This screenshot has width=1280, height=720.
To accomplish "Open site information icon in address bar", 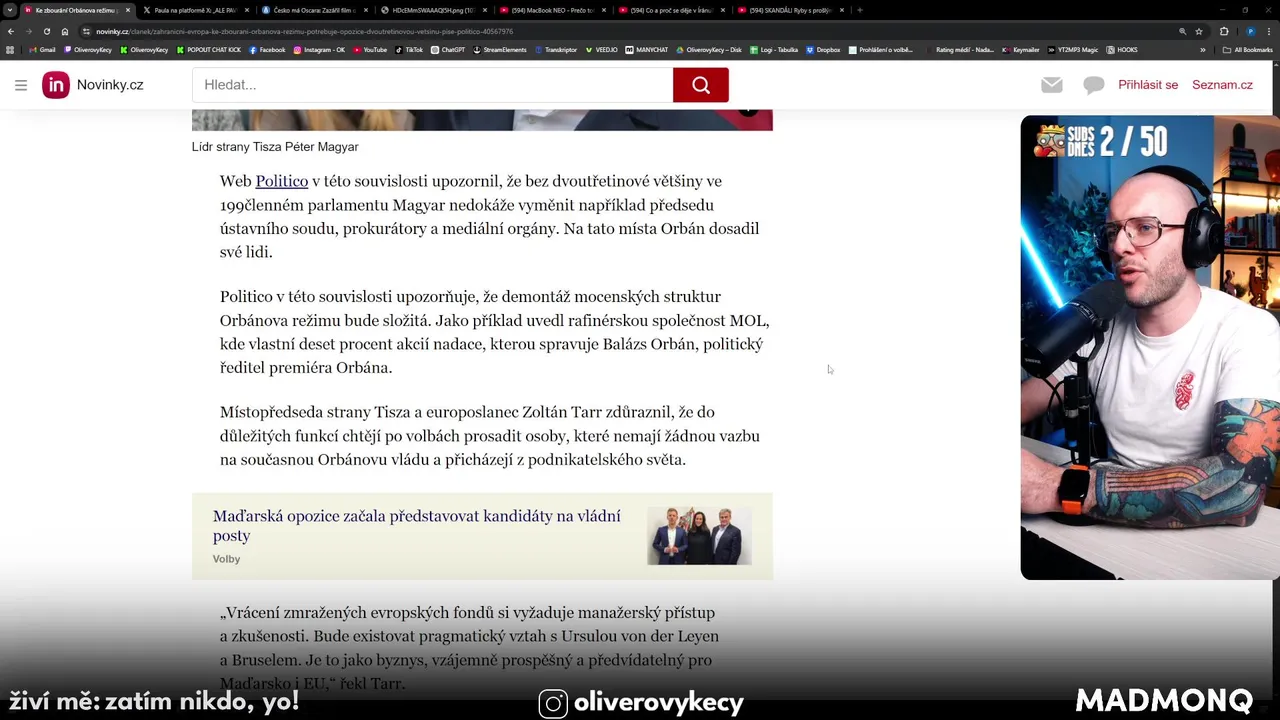I will click(88, 31).
